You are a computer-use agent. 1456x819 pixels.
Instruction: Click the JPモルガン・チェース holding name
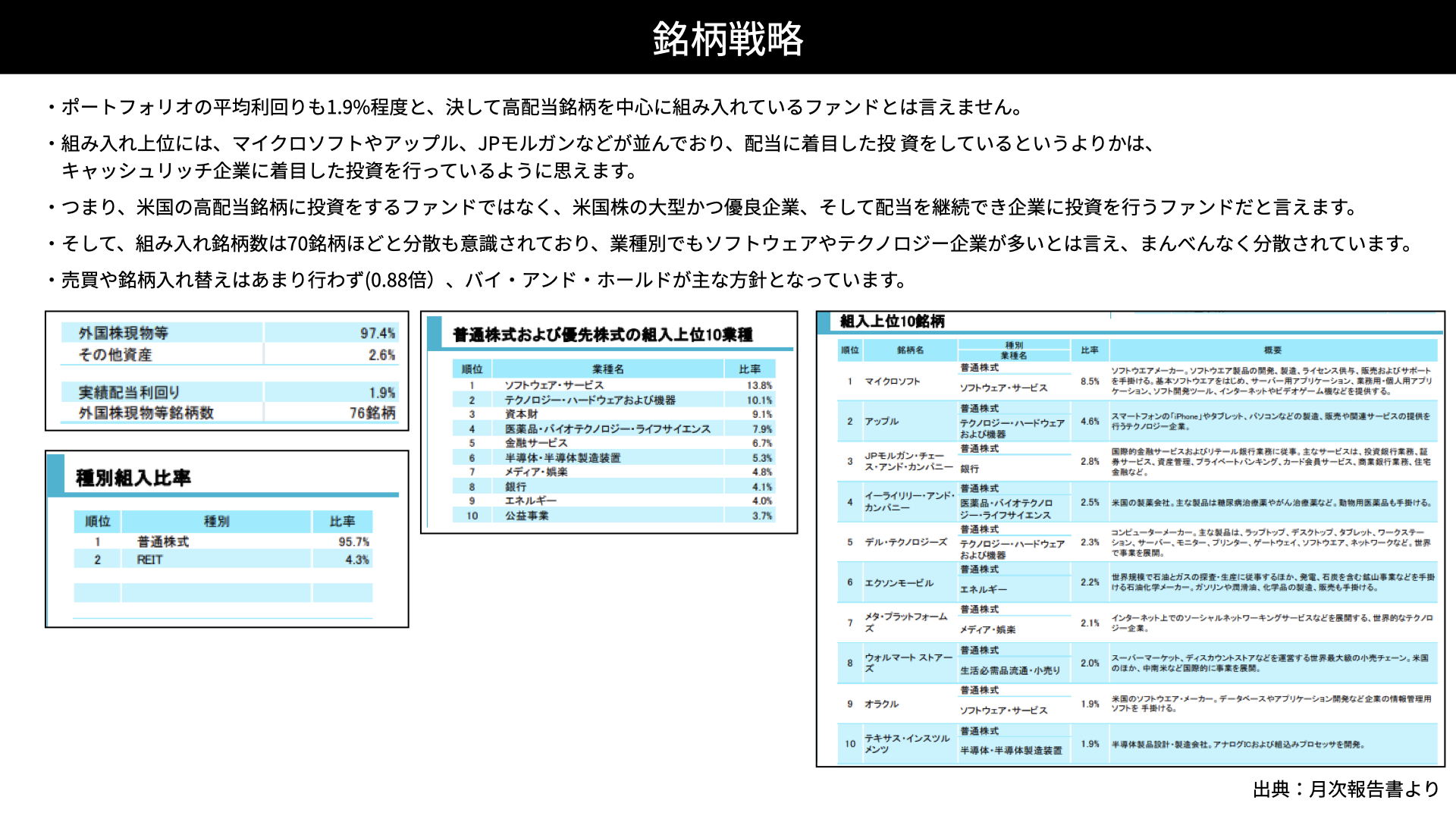(908, 461)
